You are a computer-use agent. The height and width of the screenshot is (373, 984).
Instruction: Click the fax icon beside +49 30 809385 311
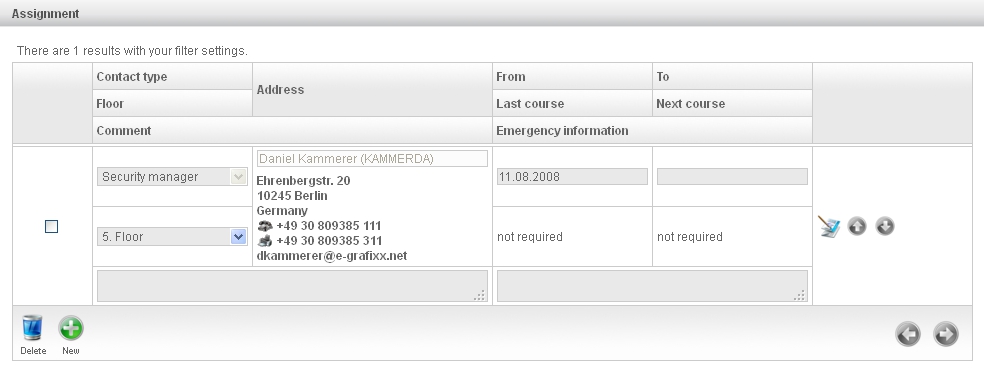click(x=265, y=241)
